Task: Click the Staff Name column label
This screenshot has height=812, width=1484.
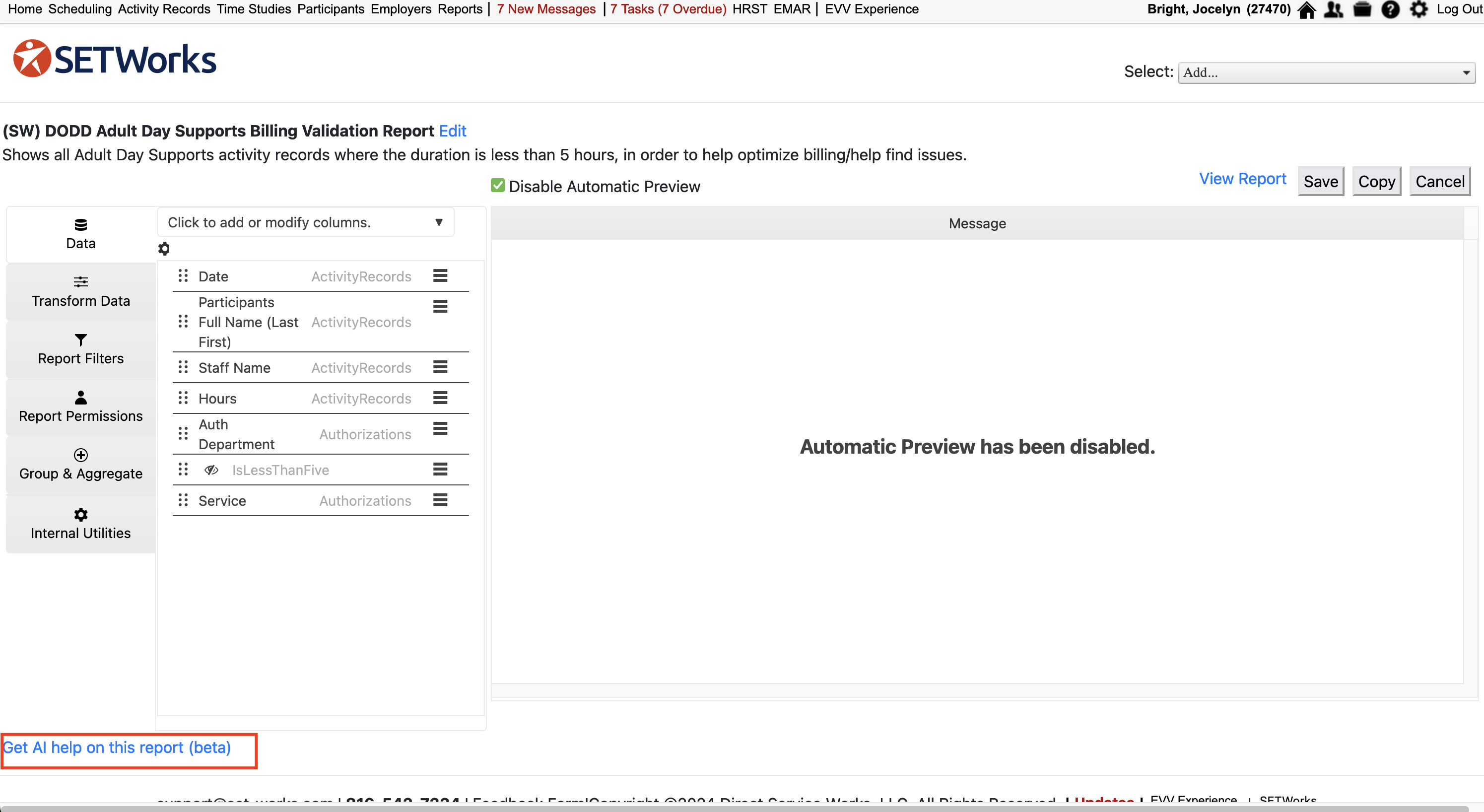Action: coord(234,368)
